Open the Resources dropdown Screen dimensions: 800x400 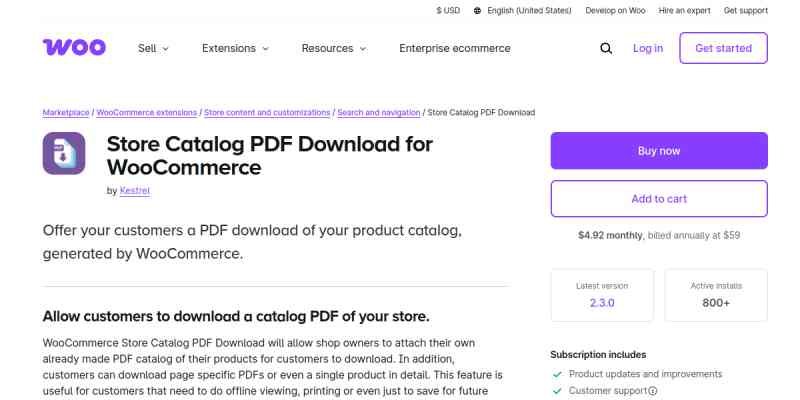pos(334,48)
